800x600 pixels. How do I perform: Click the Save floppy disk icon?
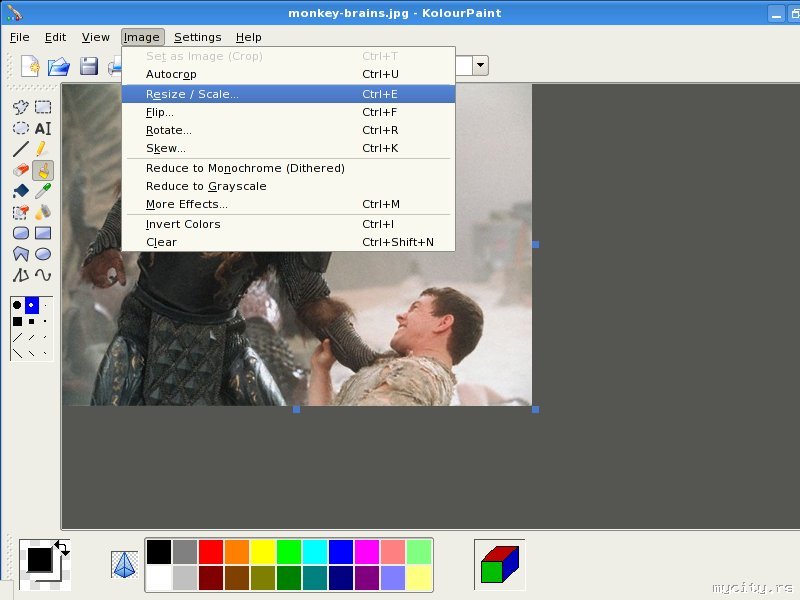coord(89,66)
